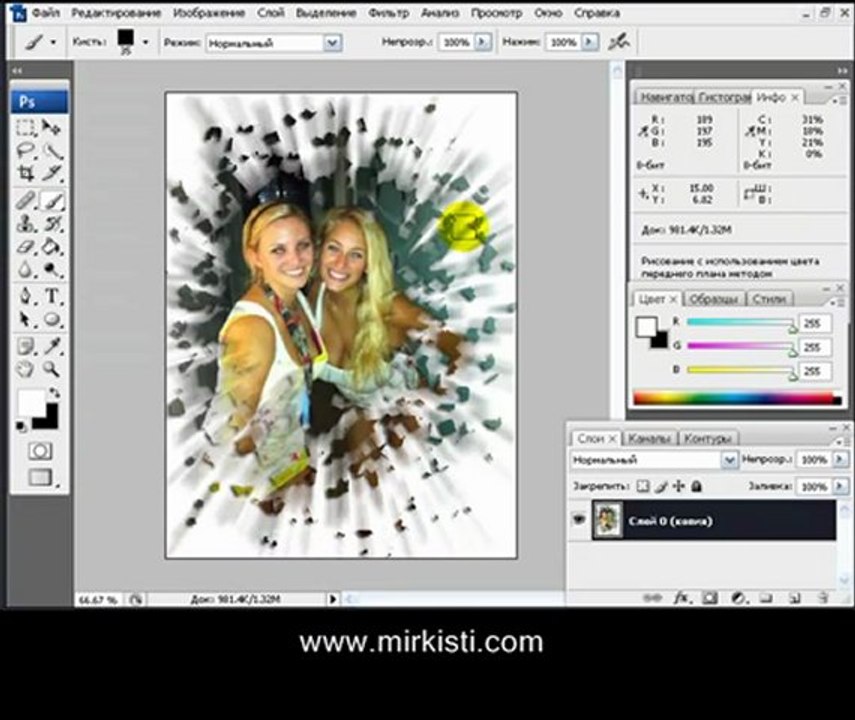Select the Clone Stamp tool
Image resolution: width=855 pixels, height=720 pixels.
(x=25, y=224)
